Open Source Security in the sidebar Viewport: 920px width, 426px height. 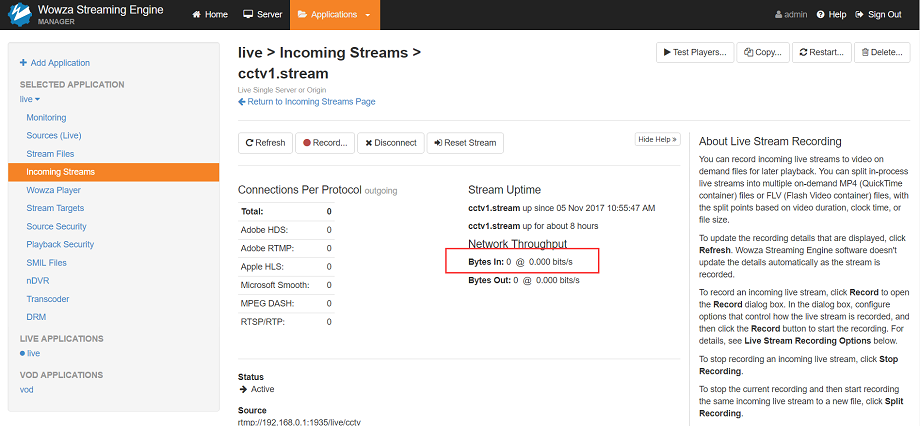pyautogui.click(x=56, y=226)
